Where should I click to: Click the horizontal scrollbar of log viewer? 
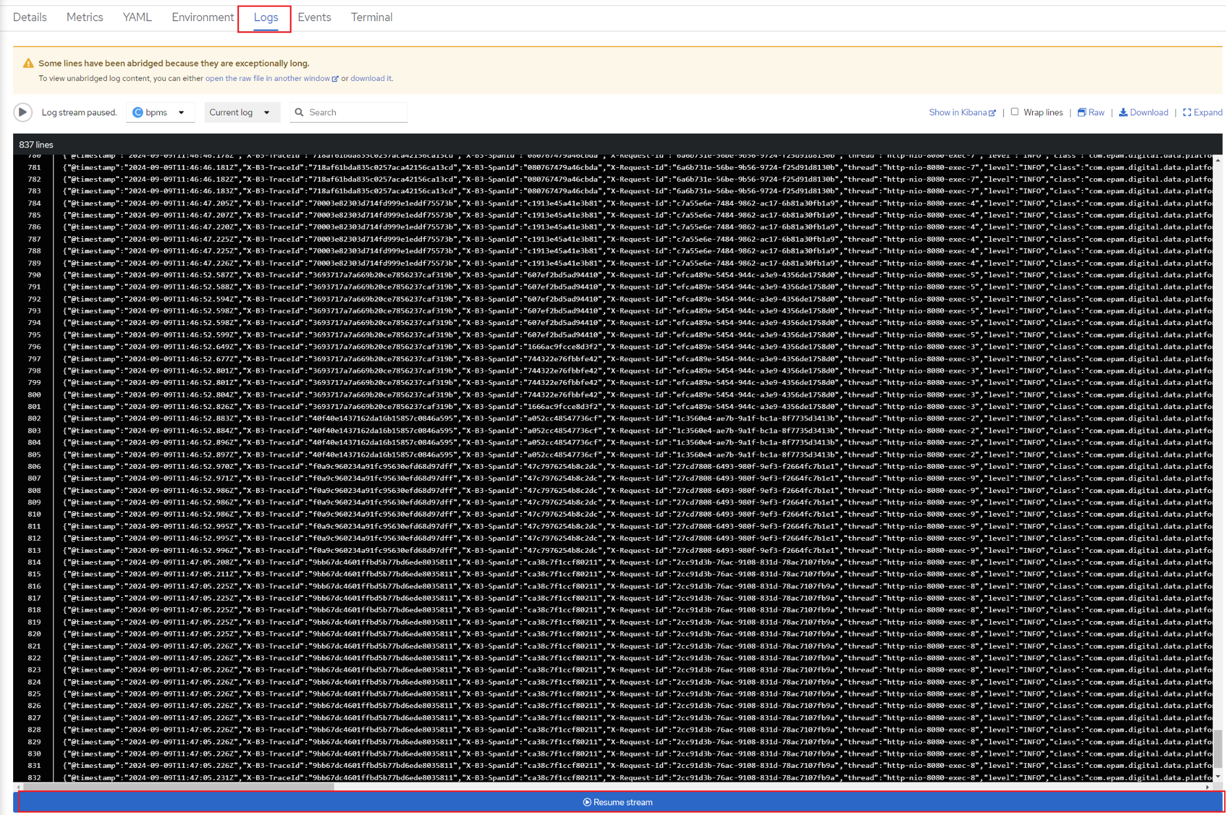[178, 787]
